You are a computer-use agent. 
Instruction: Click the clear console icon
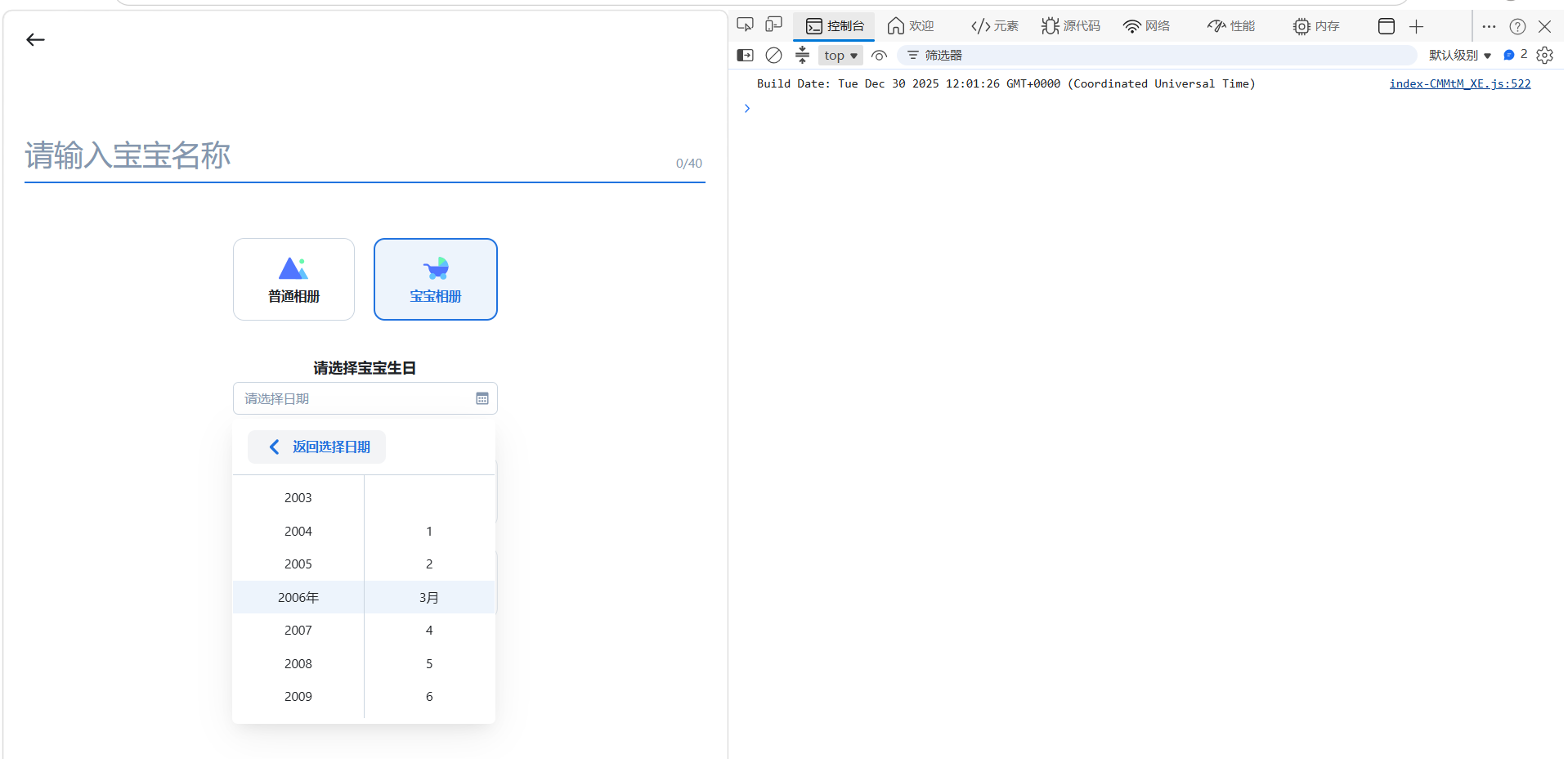click(x=773, y=55)
